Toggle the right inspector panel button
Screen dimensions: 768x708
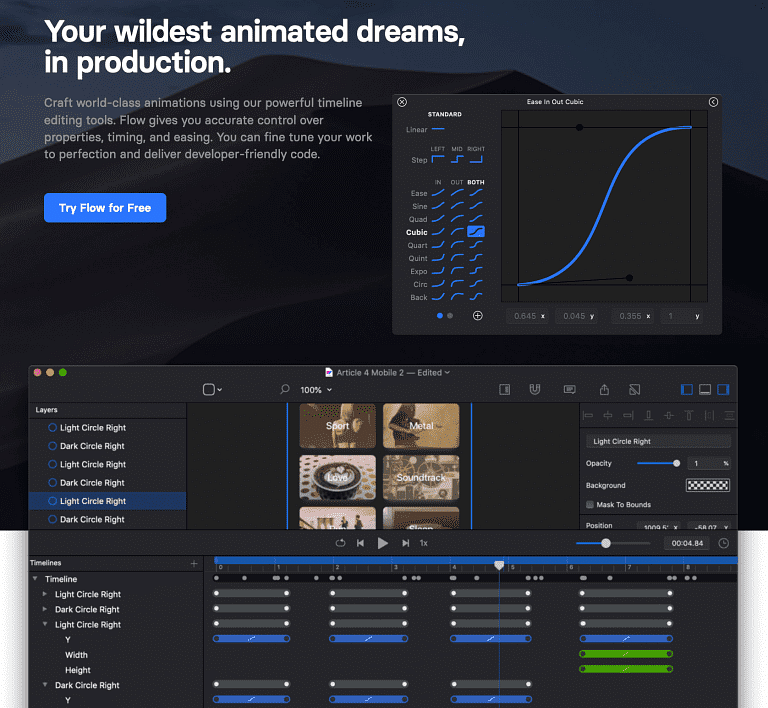pyautogui.click(x=723, y=389)
